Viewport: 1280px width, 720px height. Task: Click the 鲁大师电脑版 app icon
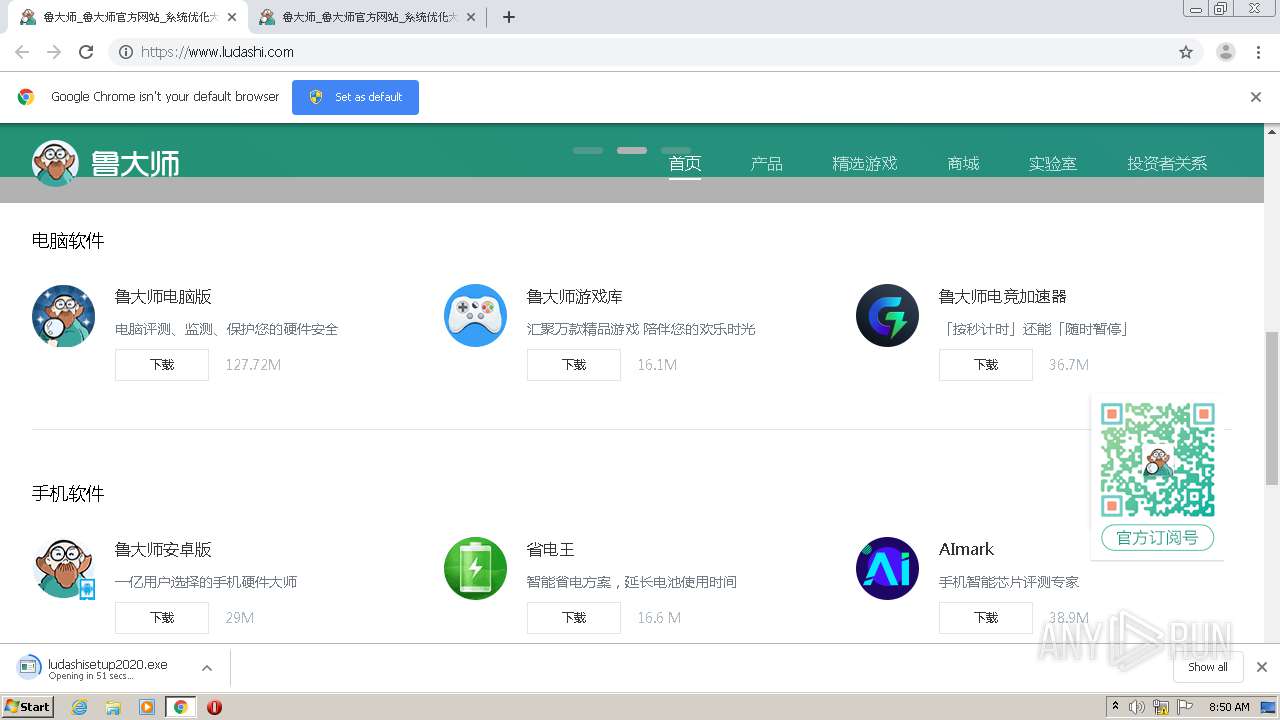[63, 316]
